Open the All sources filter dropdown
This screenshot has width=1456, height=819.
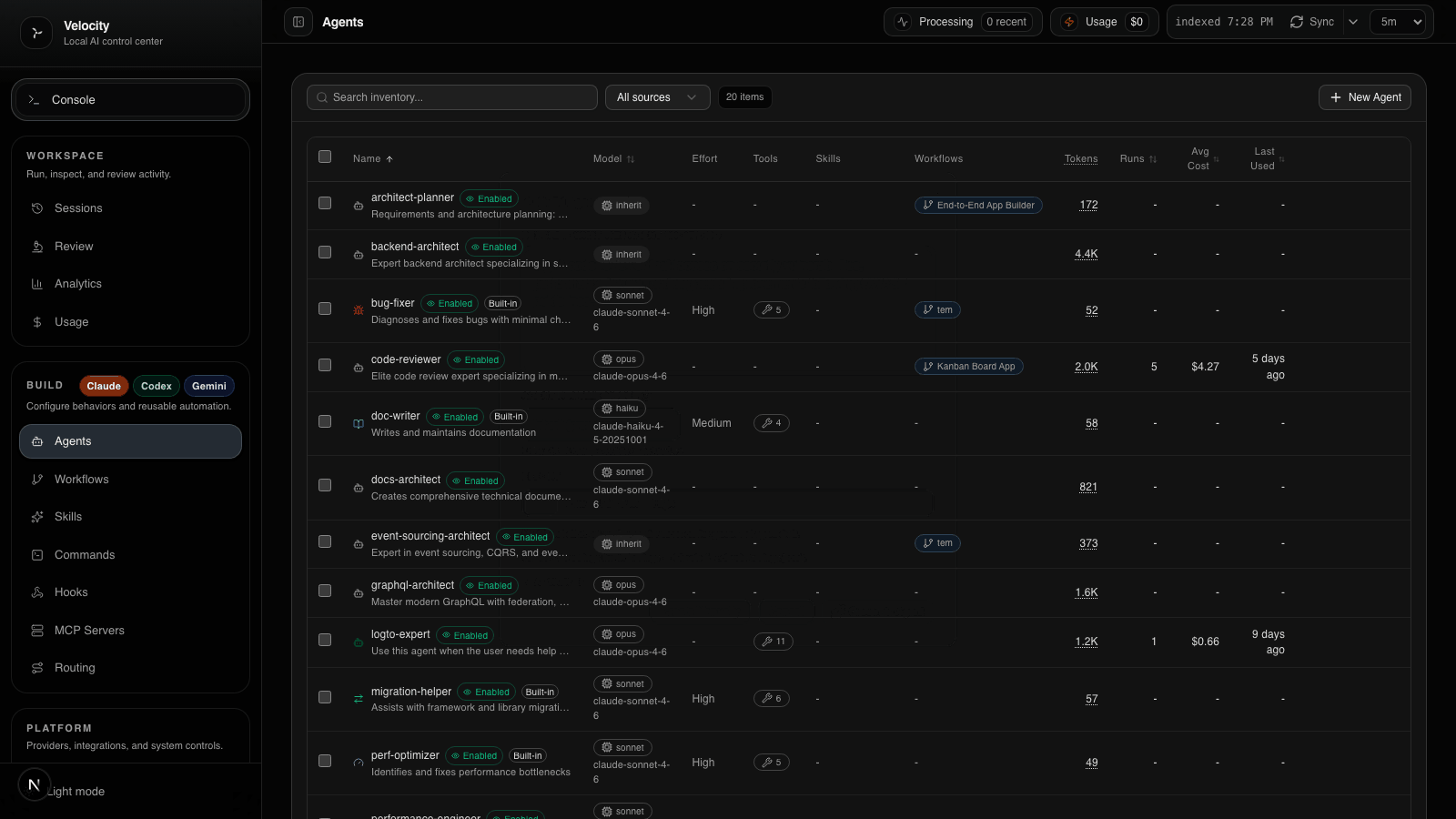pos(657,97)
